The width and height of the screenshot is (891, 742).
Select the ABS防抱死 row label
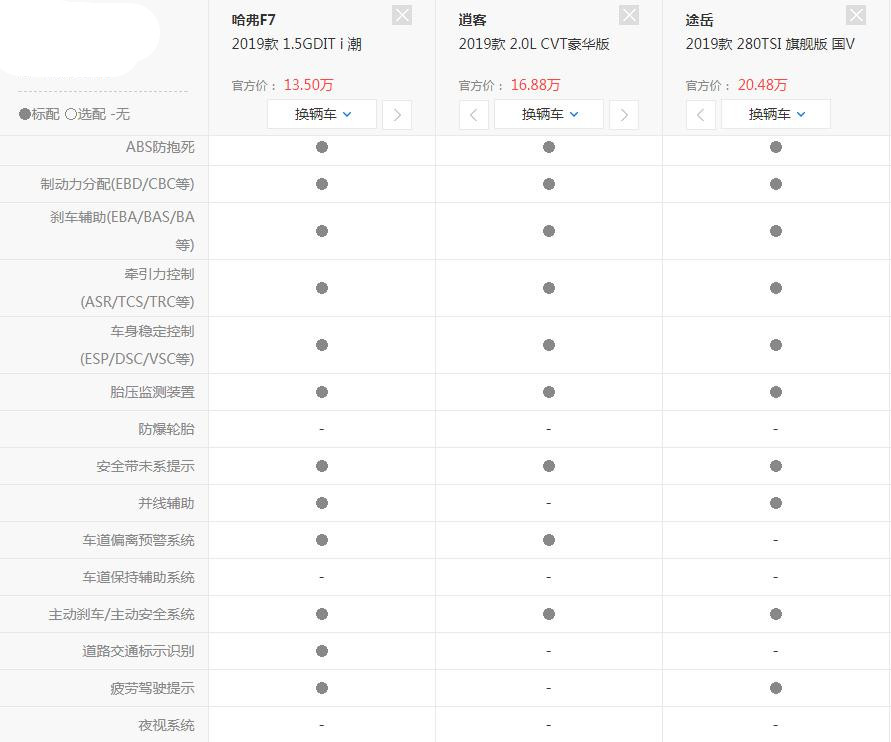[x=160, y=147]
